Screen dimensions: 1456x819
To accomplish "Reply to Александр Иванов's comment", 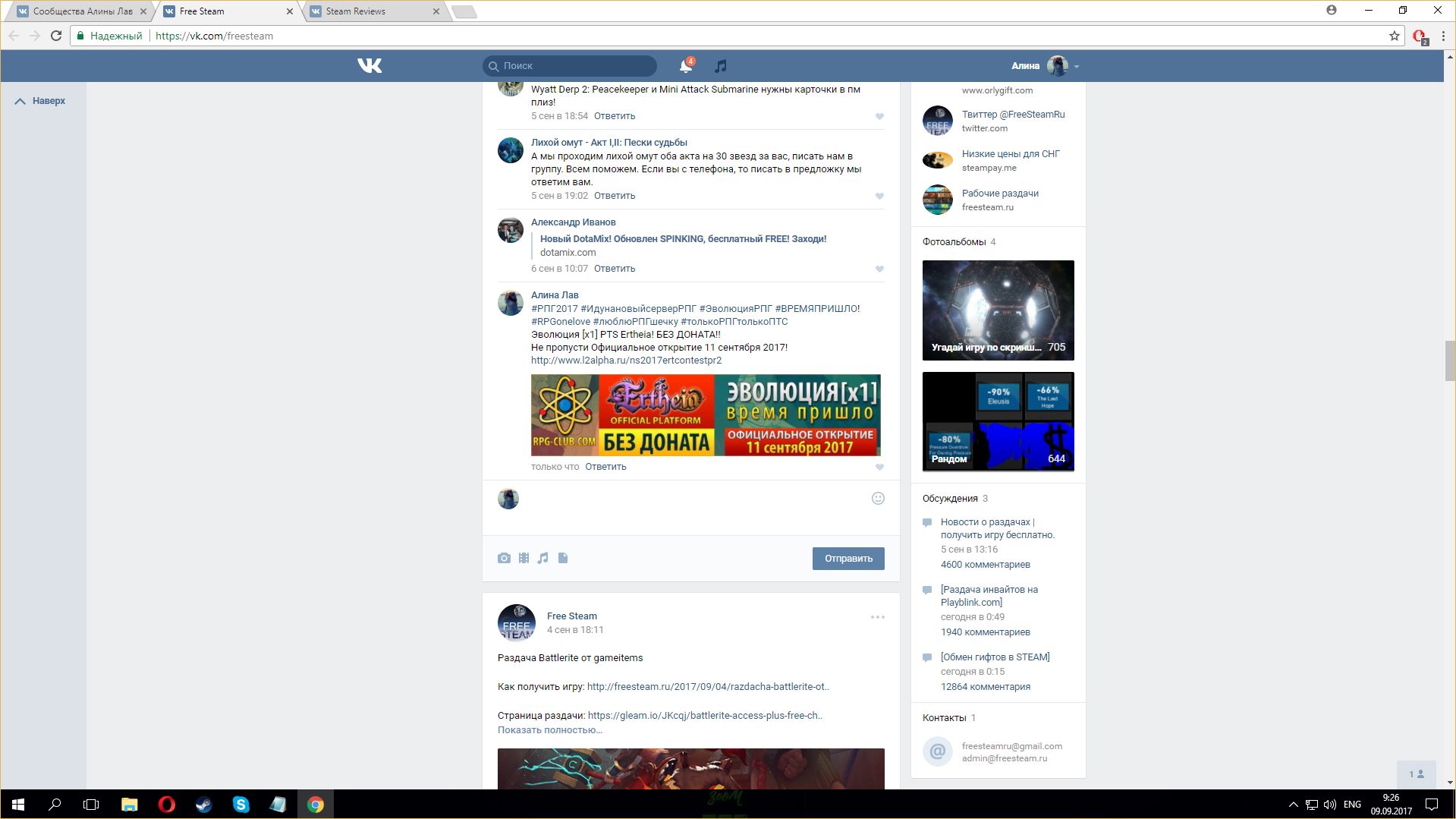I will click(x=615, y=269).
